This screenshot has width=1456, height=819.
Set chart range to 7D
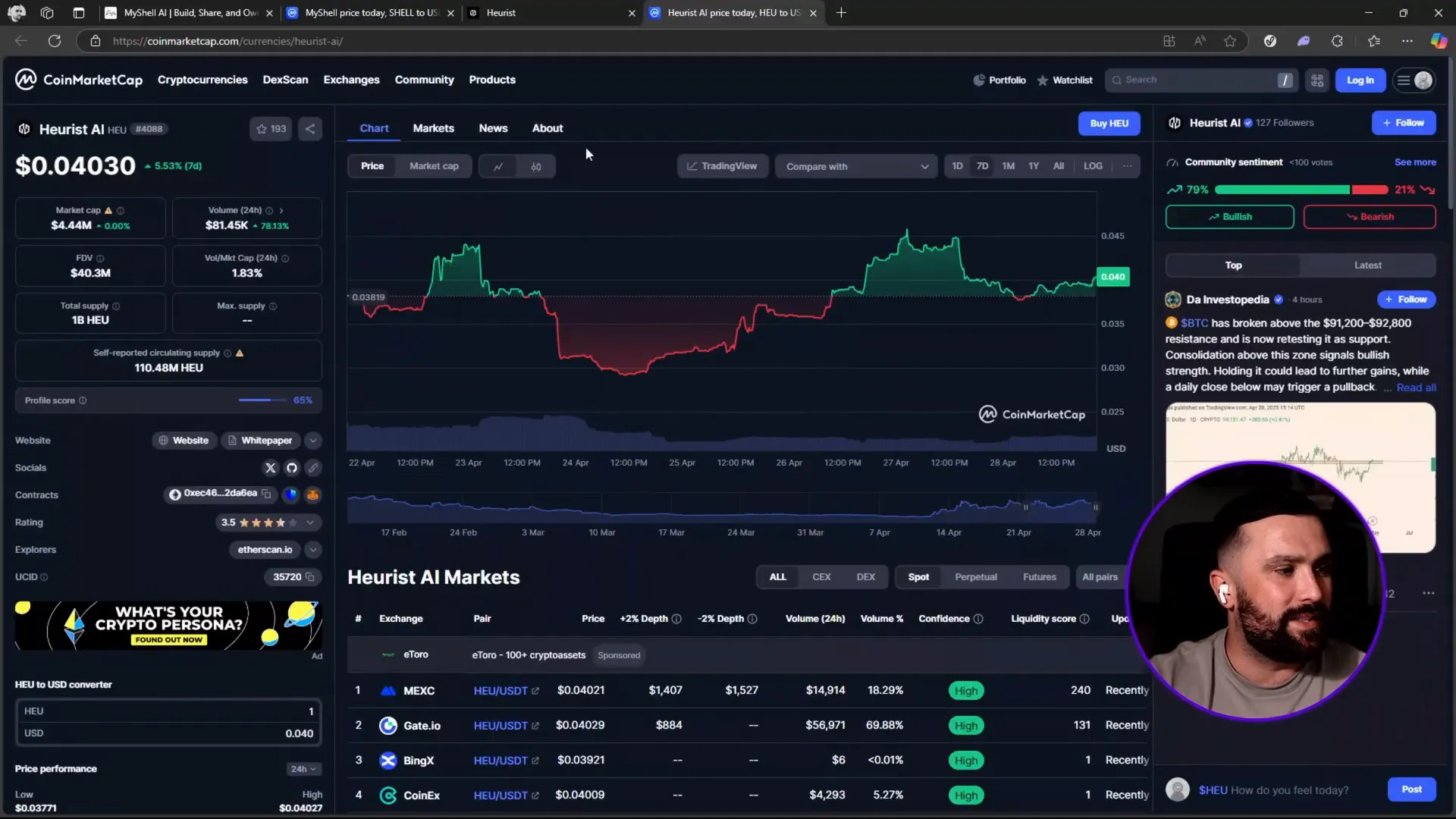point(983,166)
